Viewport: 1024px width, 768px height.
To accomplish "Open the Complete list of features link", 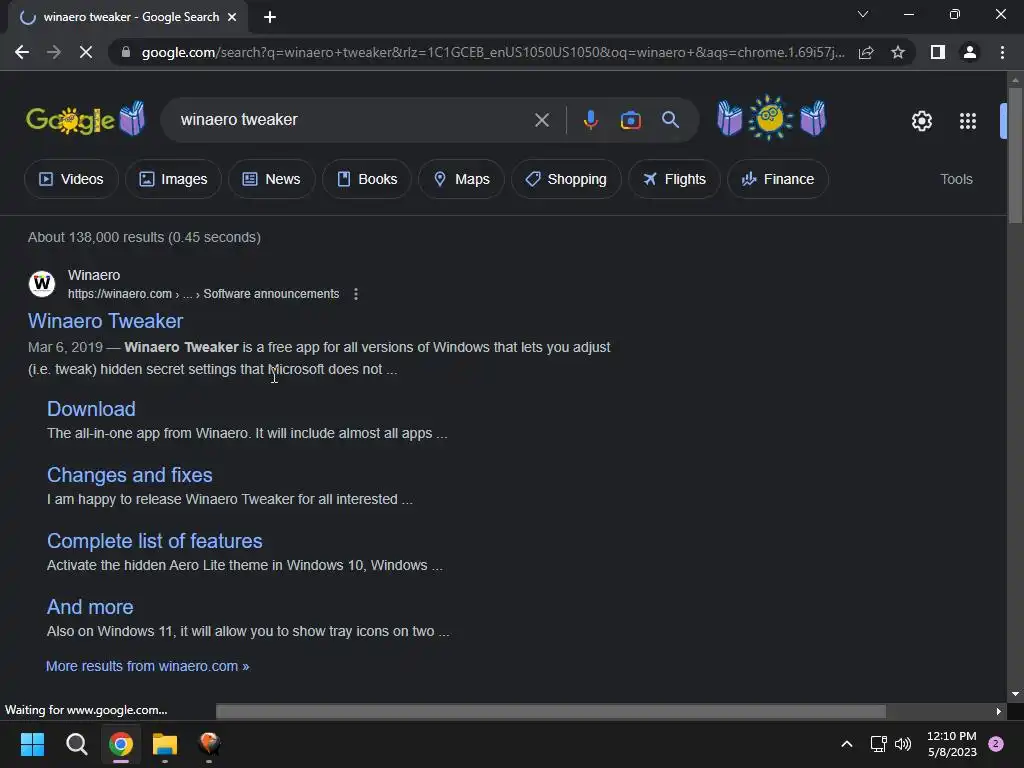I will coord(155,541).
